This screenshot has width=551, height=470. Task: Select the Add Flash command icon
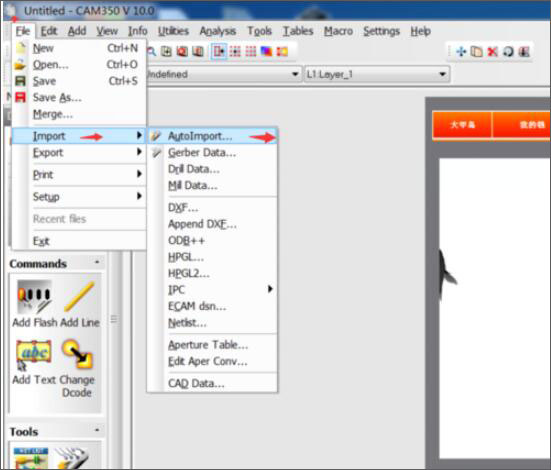coord(34,297)
